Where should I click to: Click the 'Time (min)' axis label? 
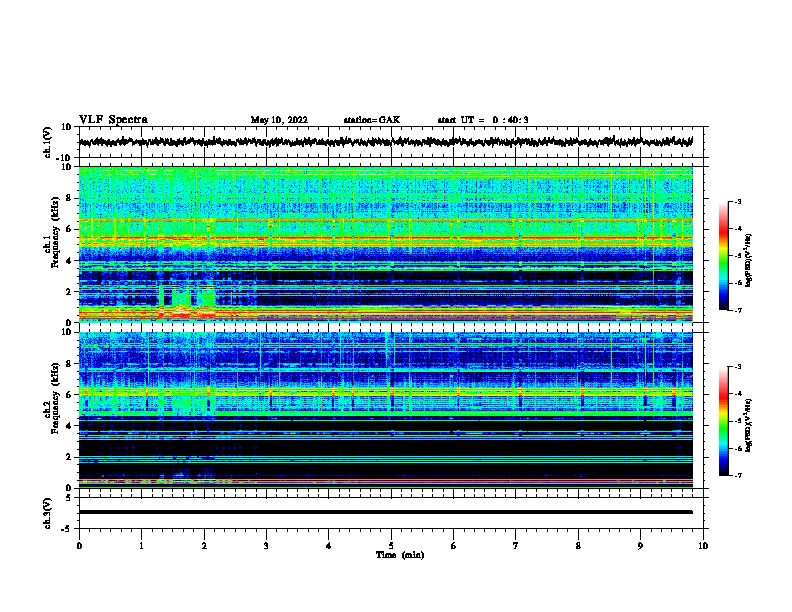click(400, 555)
